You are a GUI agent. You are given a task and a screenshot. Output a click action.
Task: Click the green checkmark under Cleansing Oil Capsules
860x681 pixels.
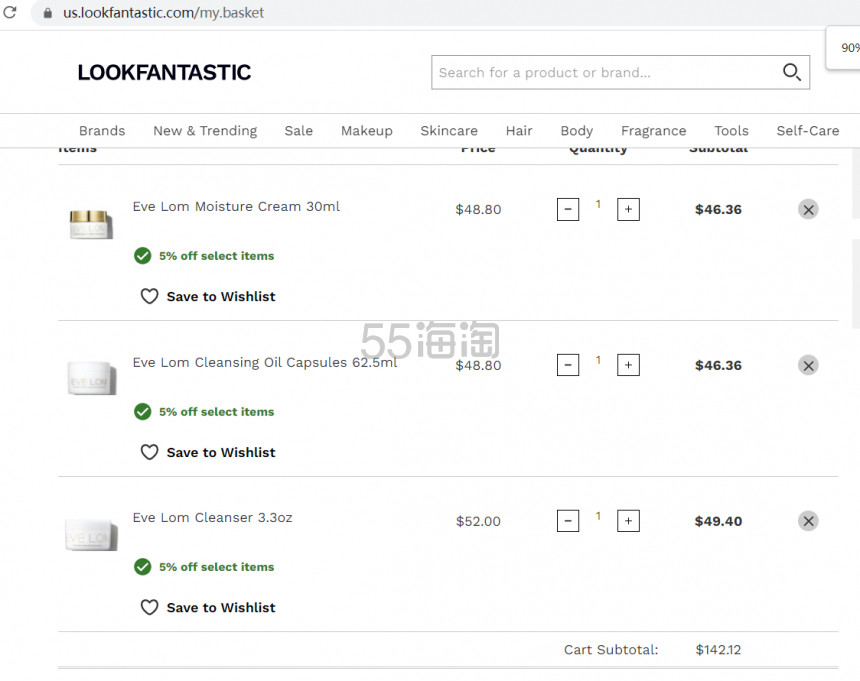[x=143, y=411]
